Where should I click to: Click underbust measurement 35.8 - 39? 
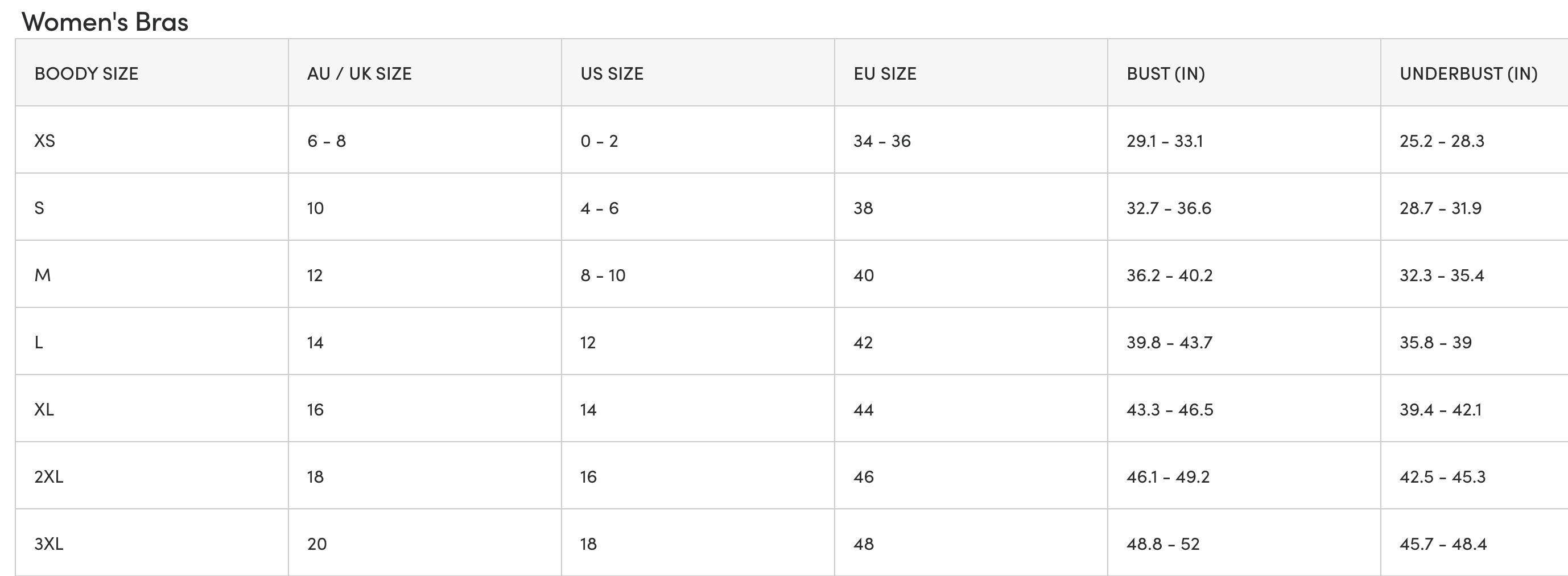click(x=1435, y=342)
